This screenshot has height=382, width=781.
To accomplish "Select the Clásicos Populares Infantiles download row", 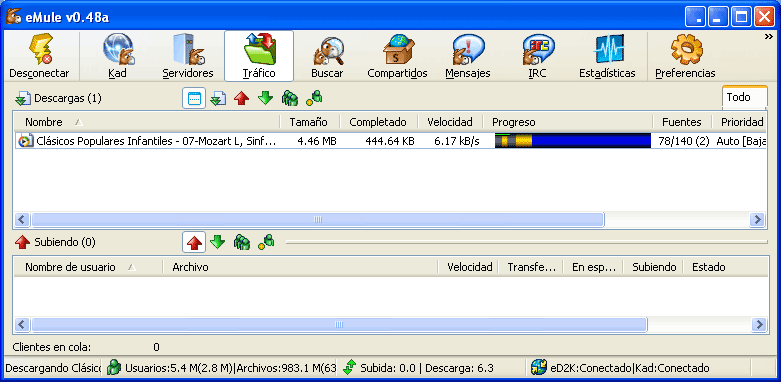I will pyautogui.click(x=390, y=141).
